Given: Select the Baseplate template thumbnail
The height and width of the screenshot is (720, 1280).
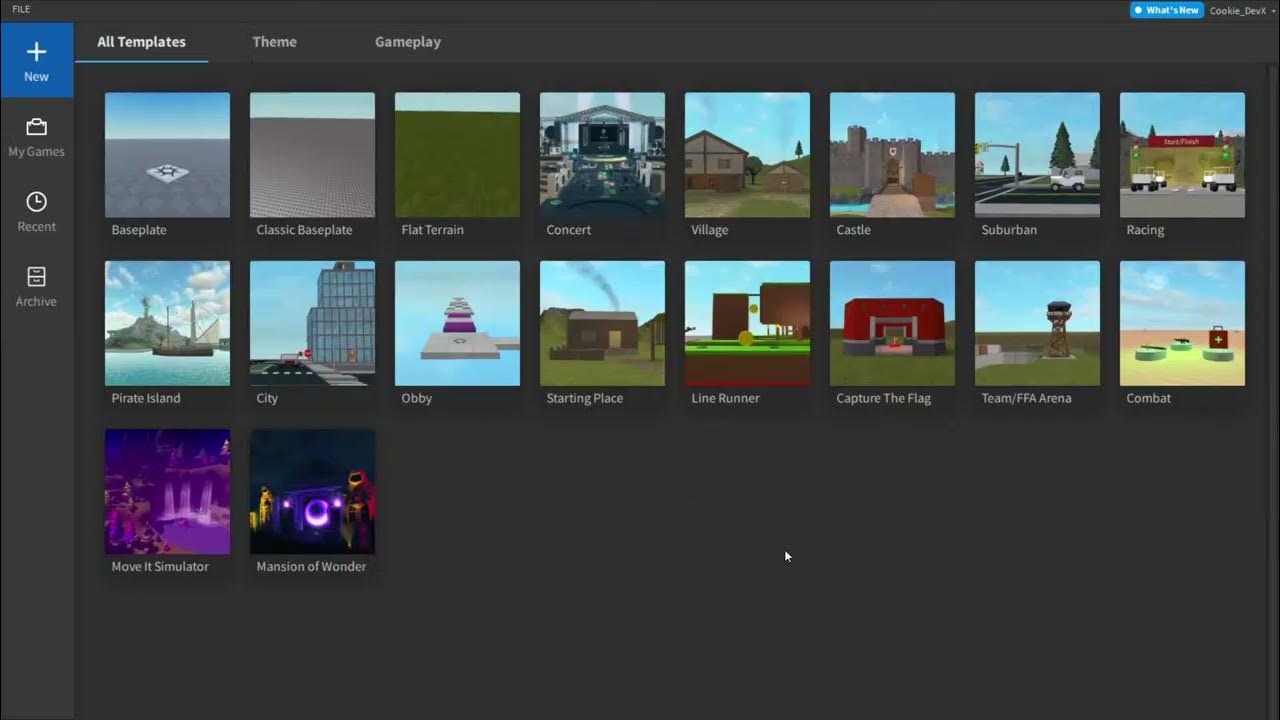Looking at the screenshot, I should (167, 155).
